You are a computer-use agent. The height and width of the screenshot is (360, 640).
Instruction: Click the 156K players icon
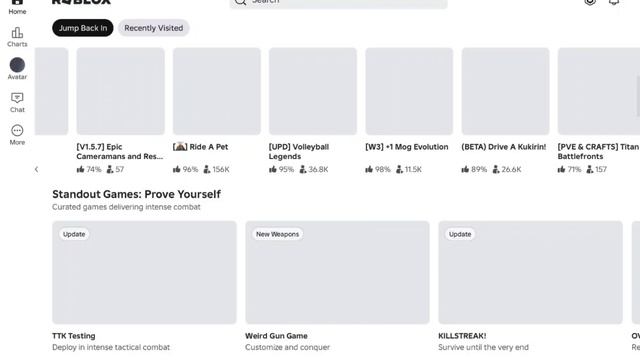point(207,169)
